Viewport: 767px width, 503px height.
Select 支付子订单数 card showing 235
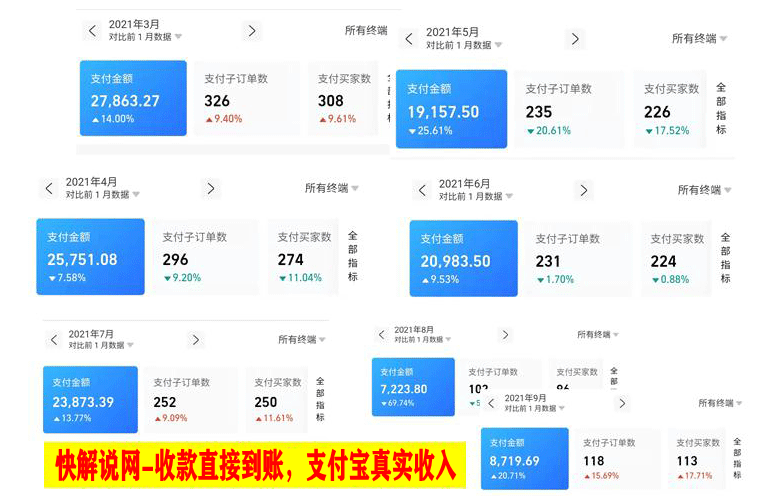click(573, 110)
